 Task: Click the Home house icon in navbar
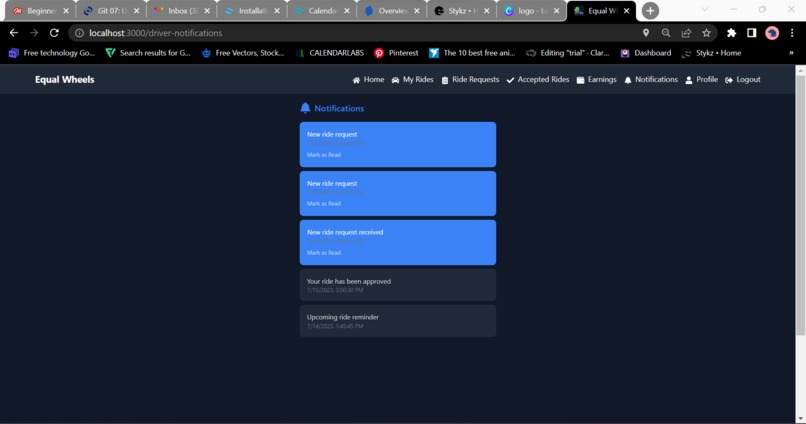point(356,80)
